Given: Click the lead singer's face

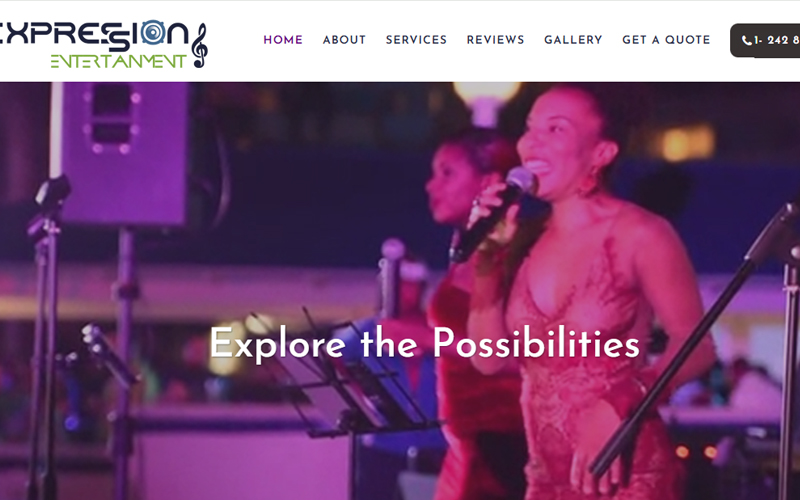Looking at the screenshot, I should [x=552, y=145].
